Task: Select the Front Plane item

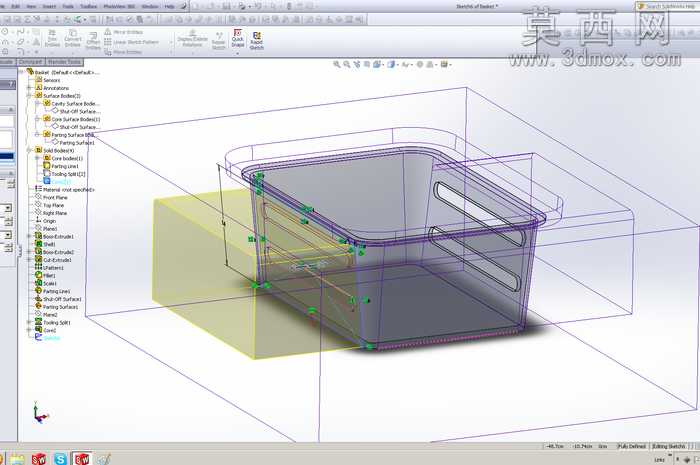Action: (51, 197)
